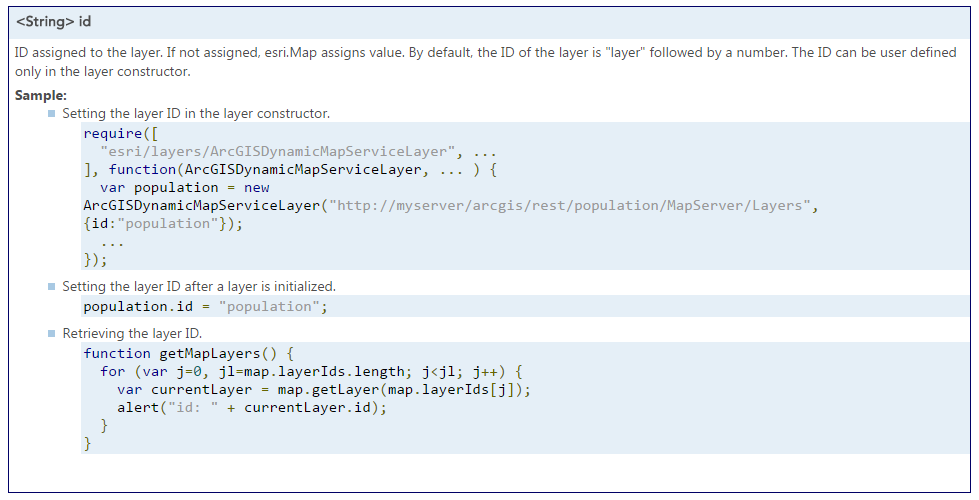This screenshot has height=500, width=979.
Task: Click the bullet beside "Setting the layer ID after a layer is initialized"
Action: pyautogui.click(x=51, y=287)
